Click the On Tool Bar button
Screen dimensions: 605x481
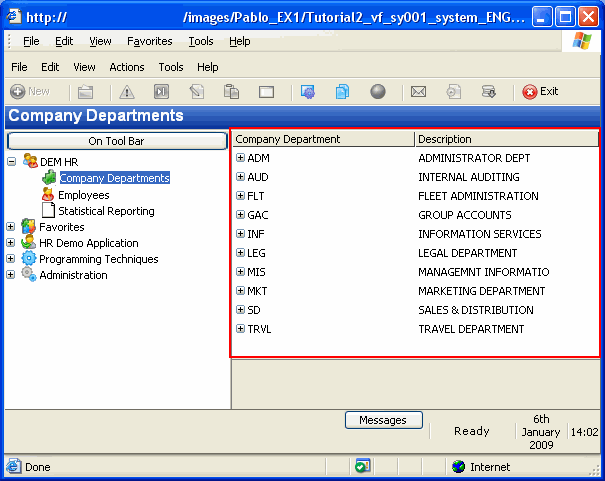point(117,141)
